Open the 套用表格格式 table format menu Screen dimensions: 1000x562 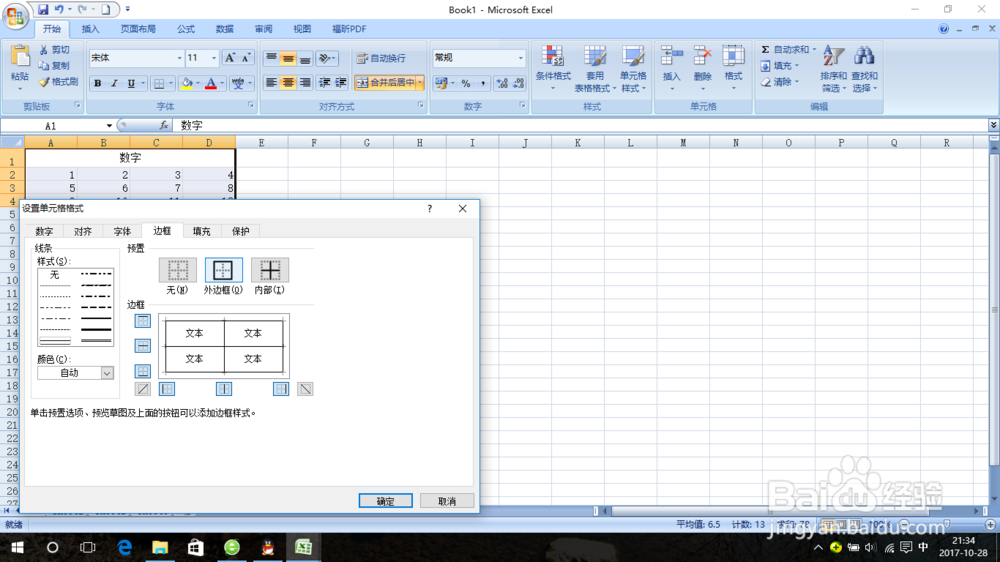click(594, 68)
